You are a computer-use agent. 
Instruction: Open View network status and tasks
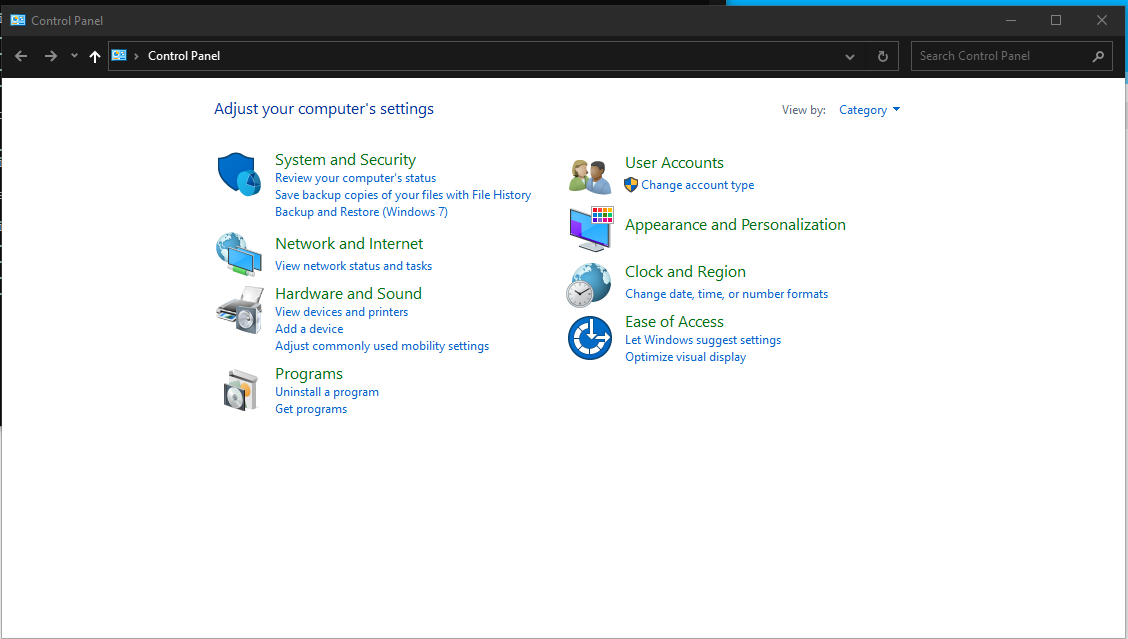click(353, 266)
